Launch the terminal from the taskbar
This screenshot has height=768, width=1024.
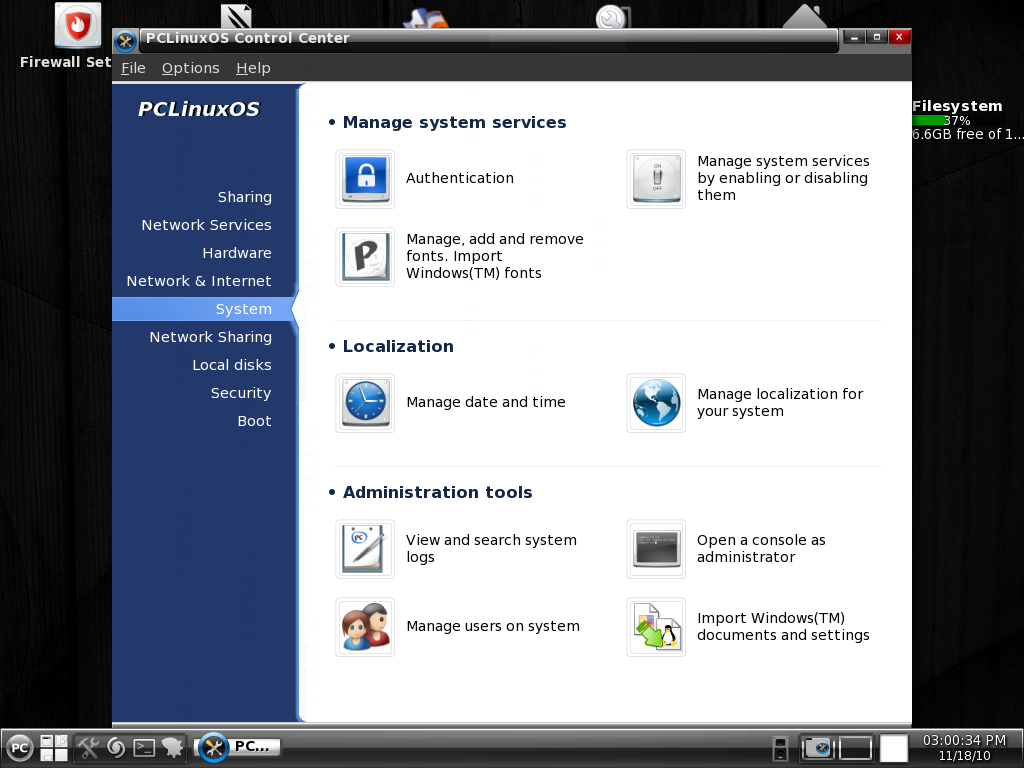point(144,747)
